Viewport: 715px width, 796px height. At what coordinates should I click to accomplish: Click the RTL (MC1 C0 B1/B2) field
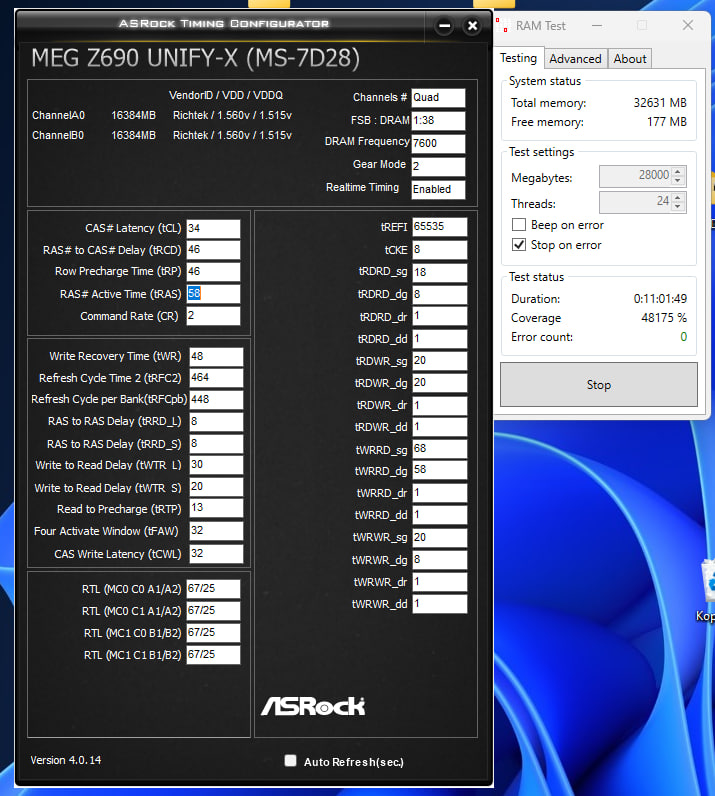click(213, 633)
